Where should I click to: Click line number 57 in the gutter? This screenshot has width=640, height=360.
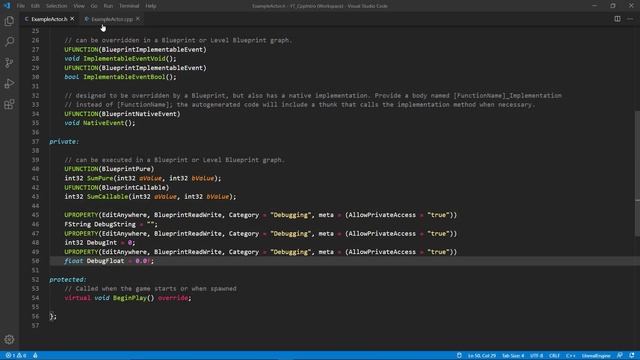tap(36, 325)
